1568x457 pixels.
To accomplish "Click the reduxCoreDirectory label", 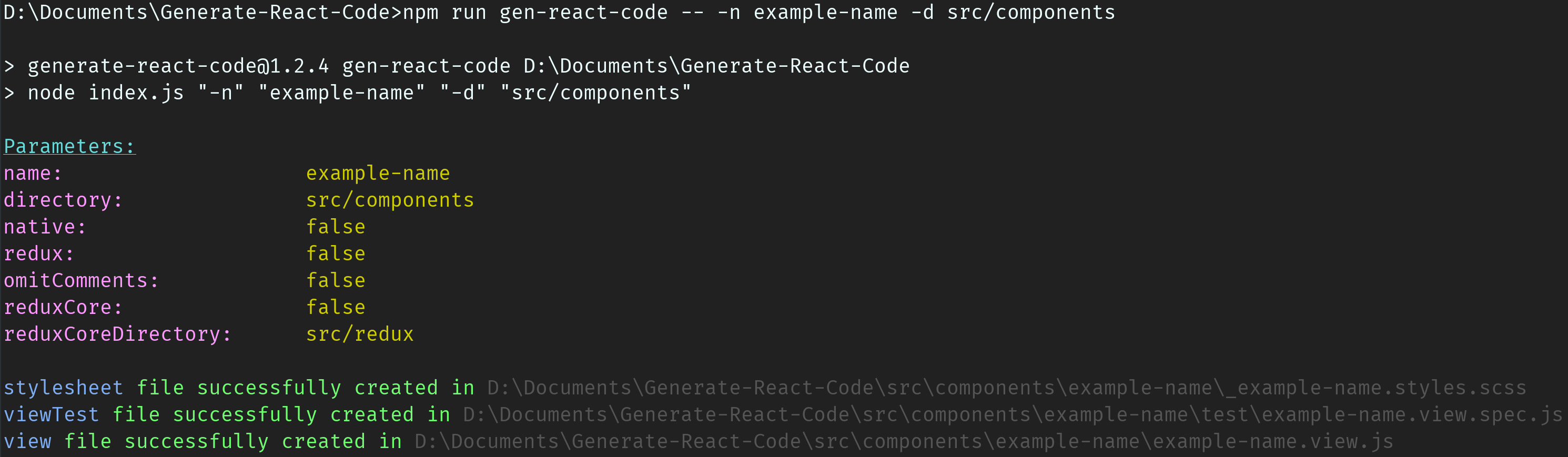I will (x=117, y=334).
